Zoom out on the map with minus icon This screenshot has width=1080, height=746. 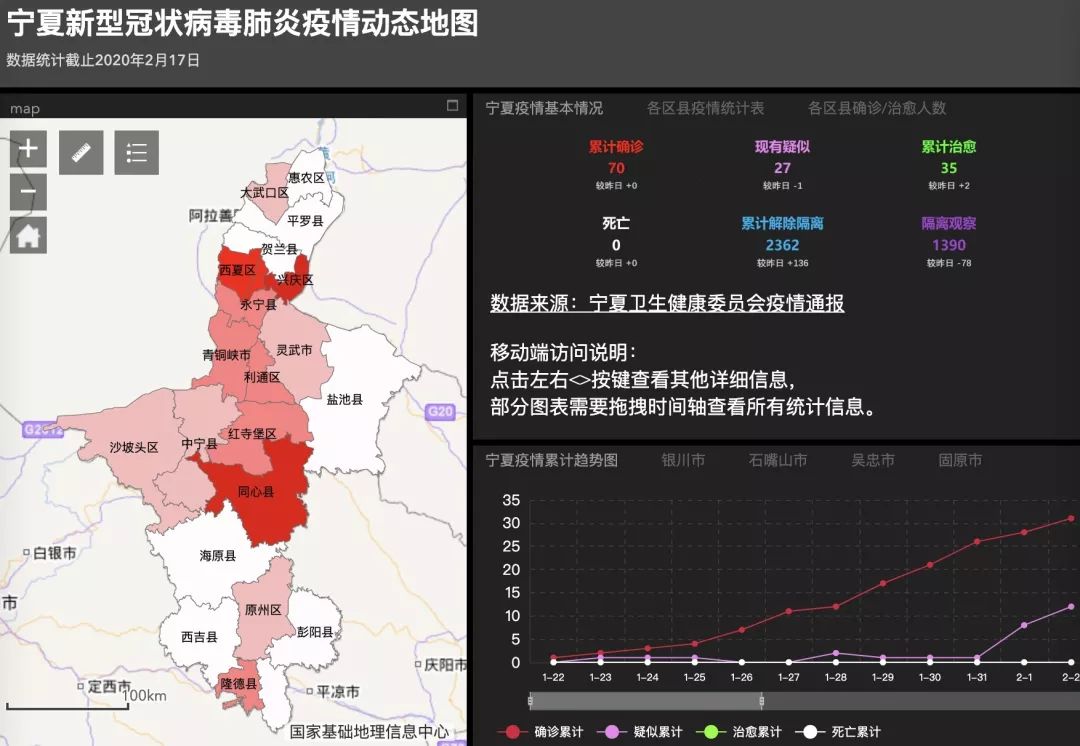tap(27, 192)
